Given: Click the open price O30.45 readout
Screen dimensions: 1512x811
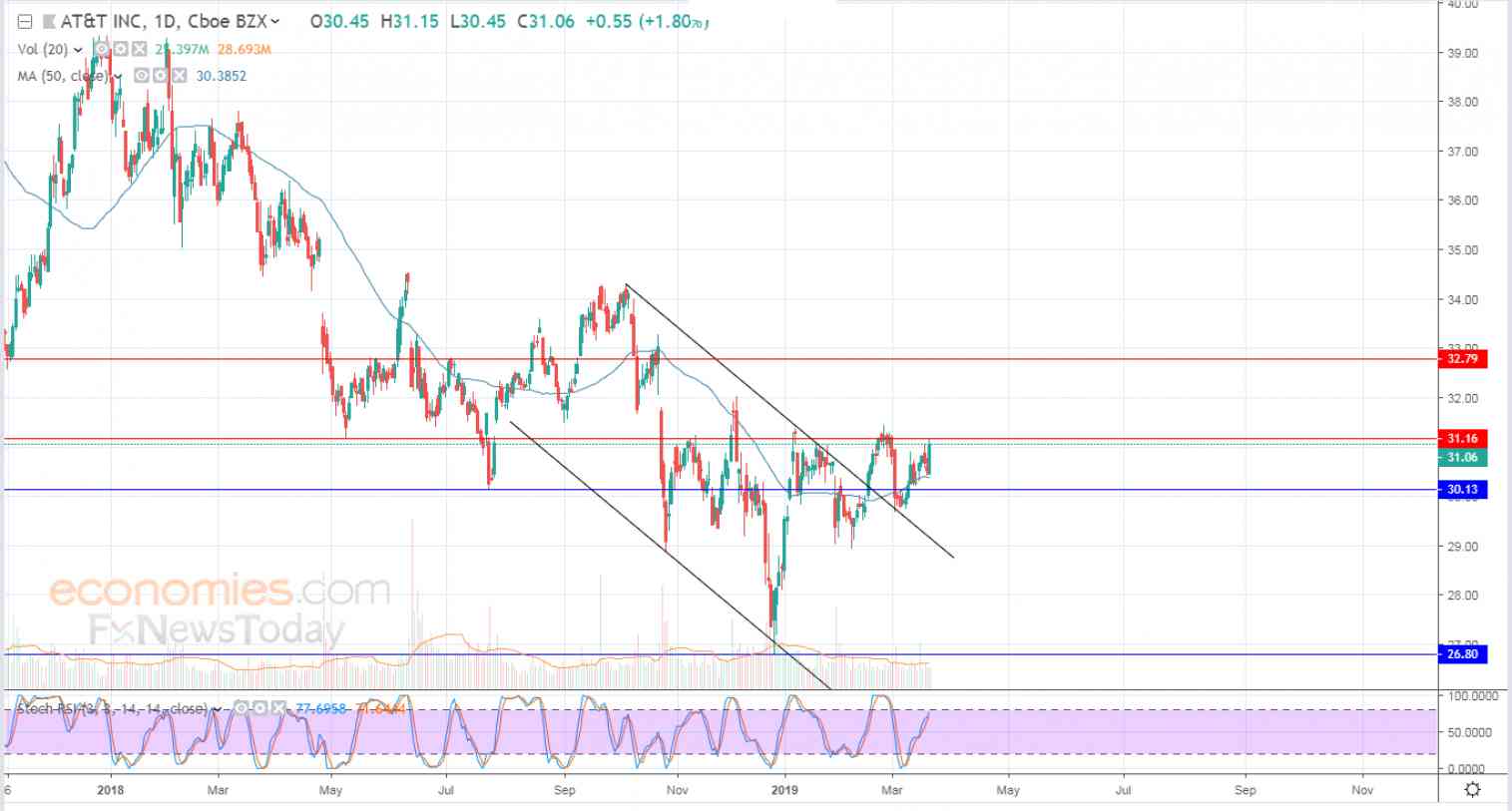Looking at the screenshot, I should pyautogui.click(x=339, y=21).
